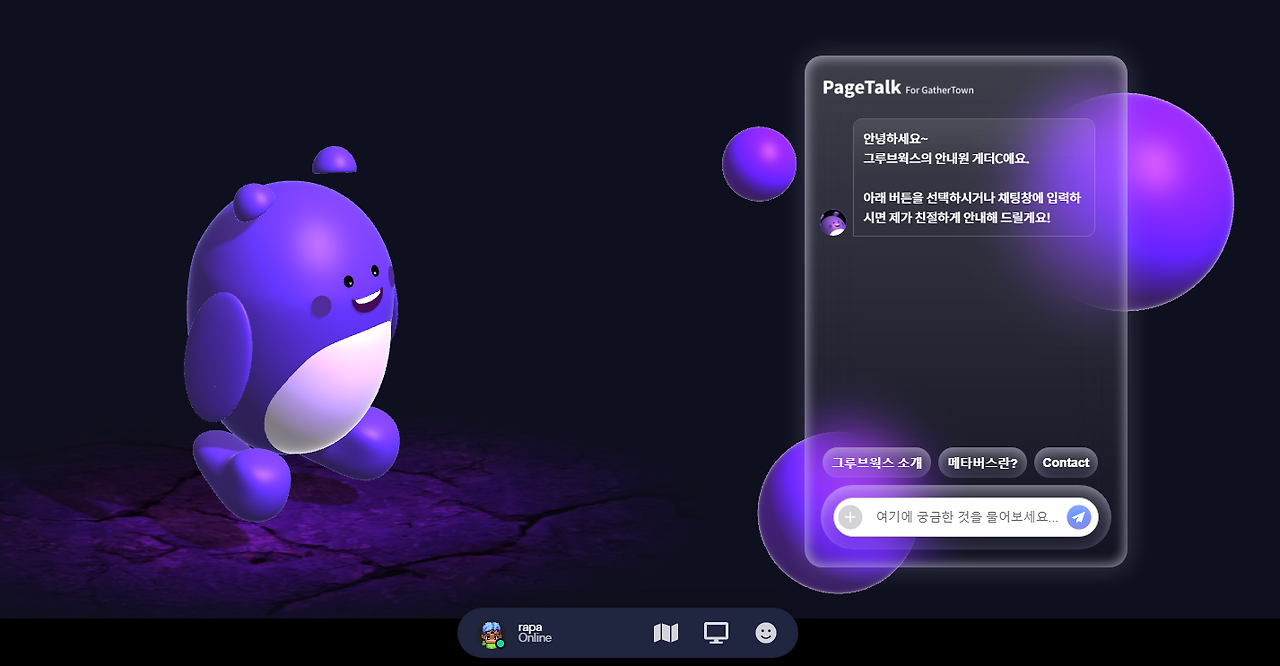Focus the 여기에 궁금한 것을 물어보세요 input field
1280x666 pixels.
point(966,517)
